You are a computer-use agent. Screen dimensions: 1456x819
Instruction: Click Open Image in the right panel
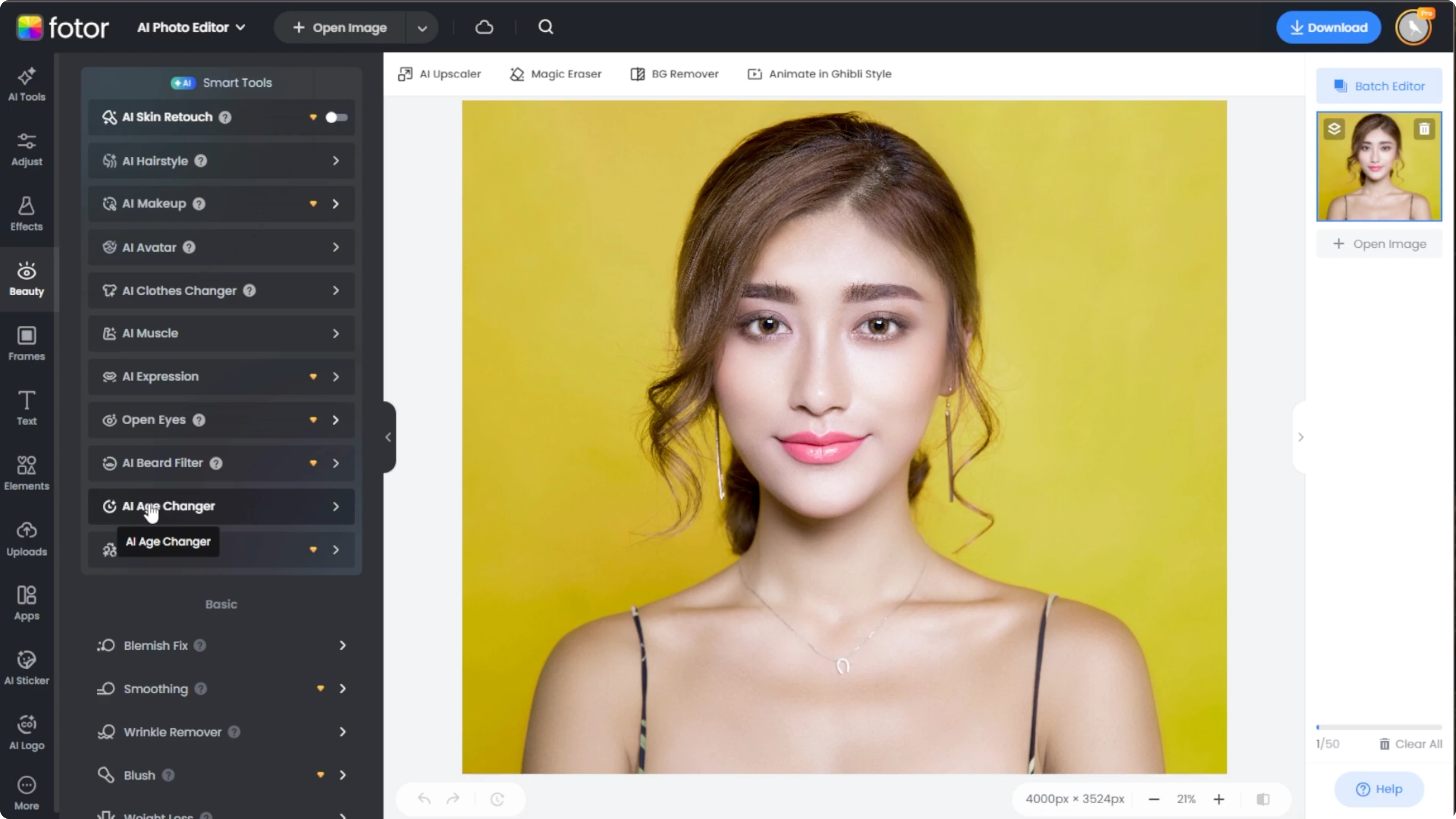[1379, 244]
